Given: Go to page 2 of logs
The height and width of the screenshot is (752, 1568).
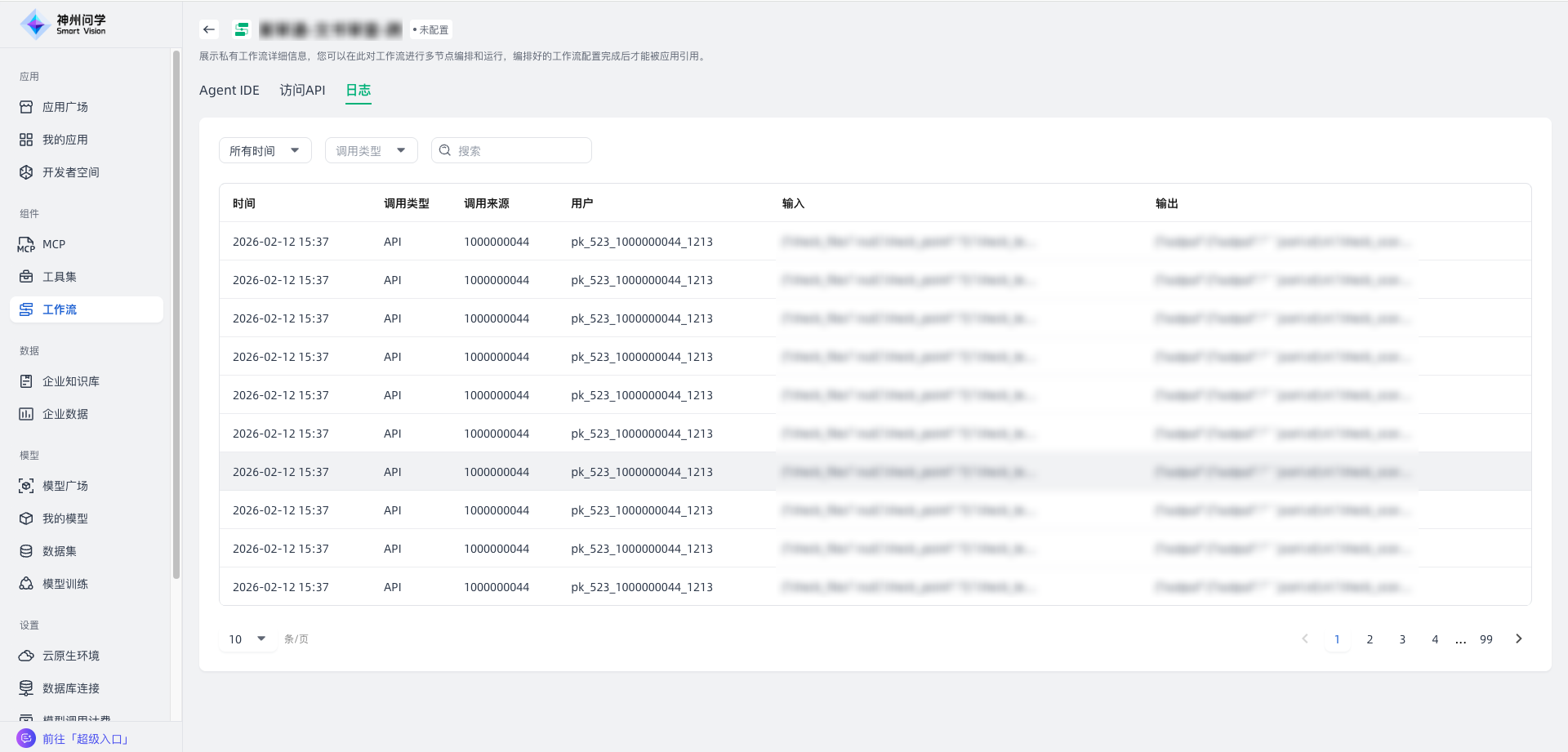Looking at the screenshot, I should [1370, 639].
